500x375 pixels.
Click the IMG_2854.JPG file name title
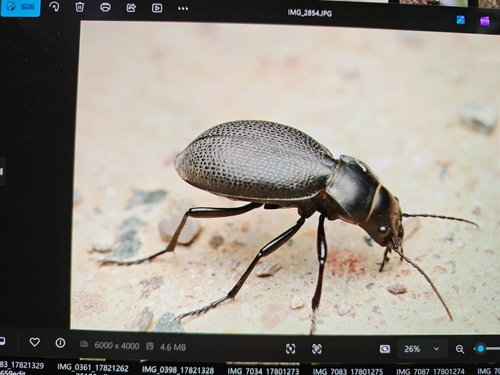pos(310,13)
